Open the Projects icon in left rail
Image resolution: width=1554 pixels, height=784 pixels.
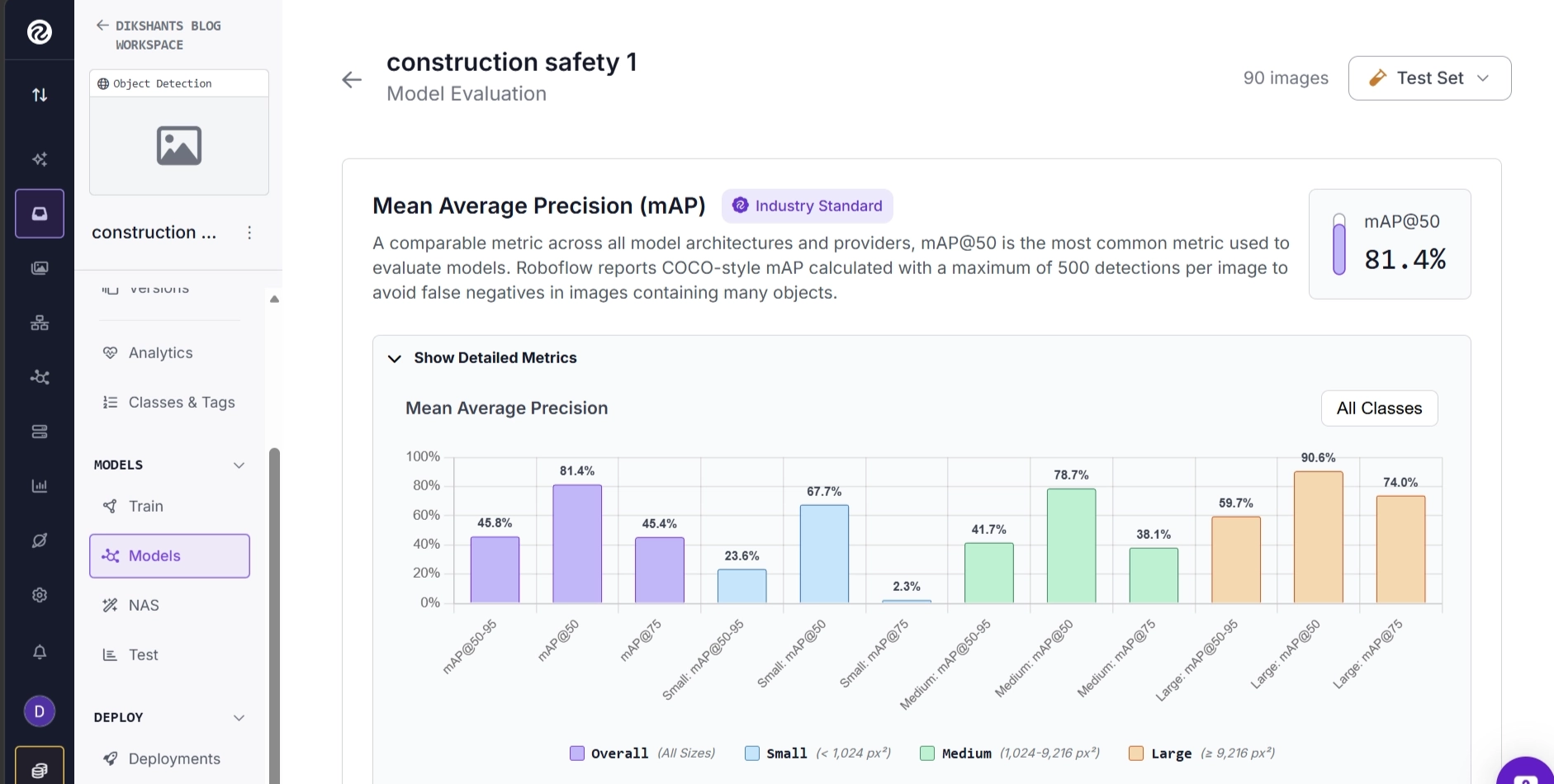click(40, 214)
